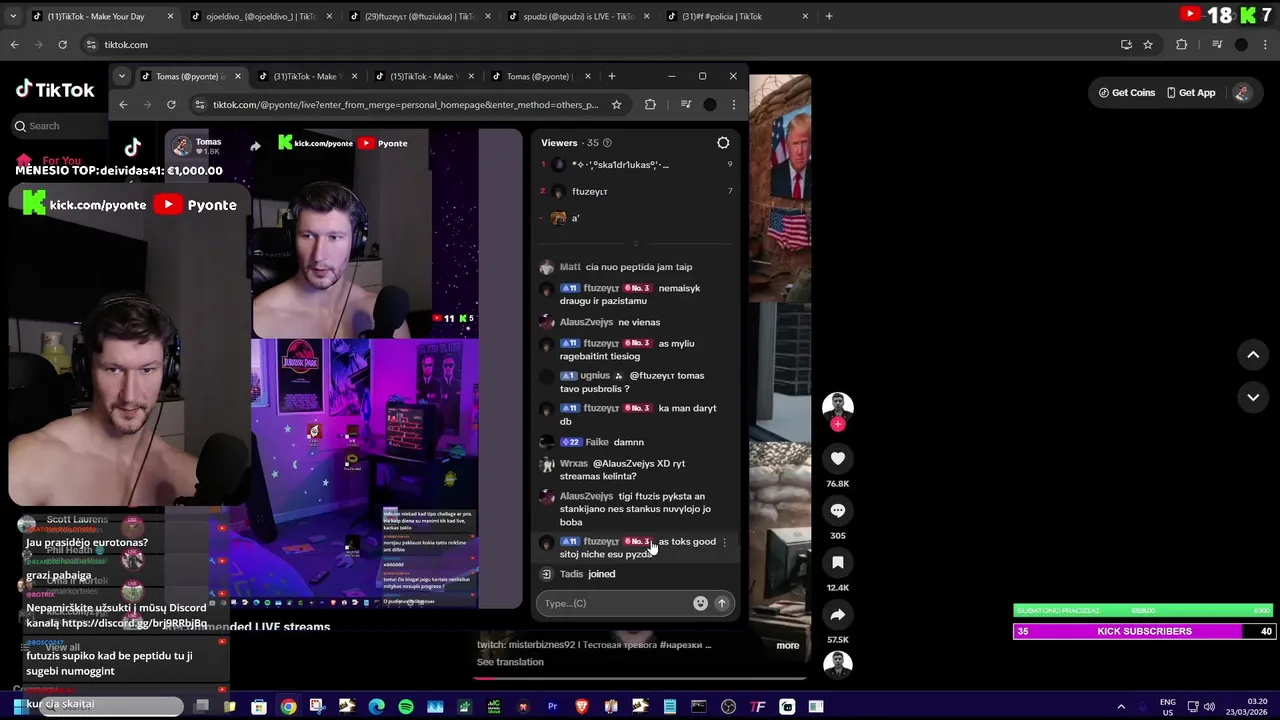Click the Viewers info question mark icon
Screen dimensions: 1280x720
click(607, 143)
